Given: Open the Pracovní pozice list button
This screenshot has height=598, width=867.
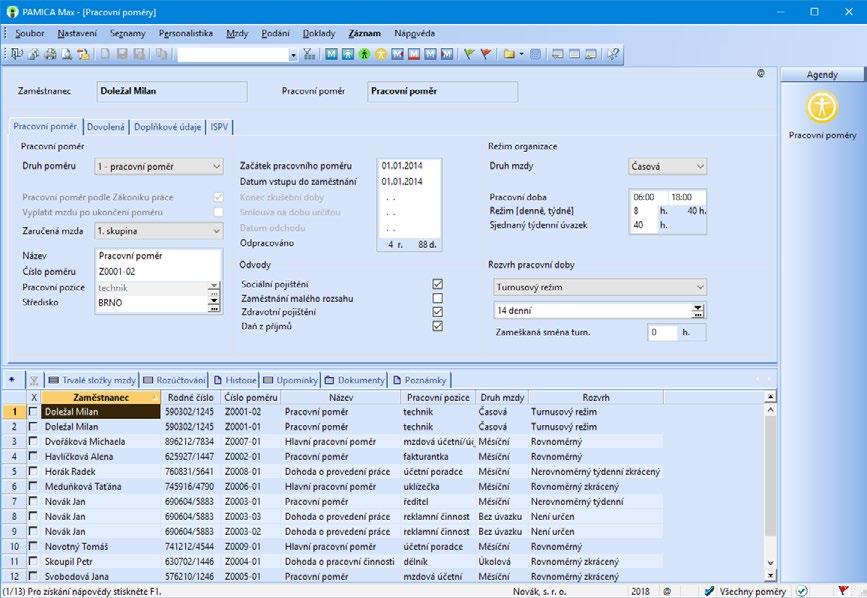Looking at the screenshot, I should pyautogui.click(x=213, y=287).
